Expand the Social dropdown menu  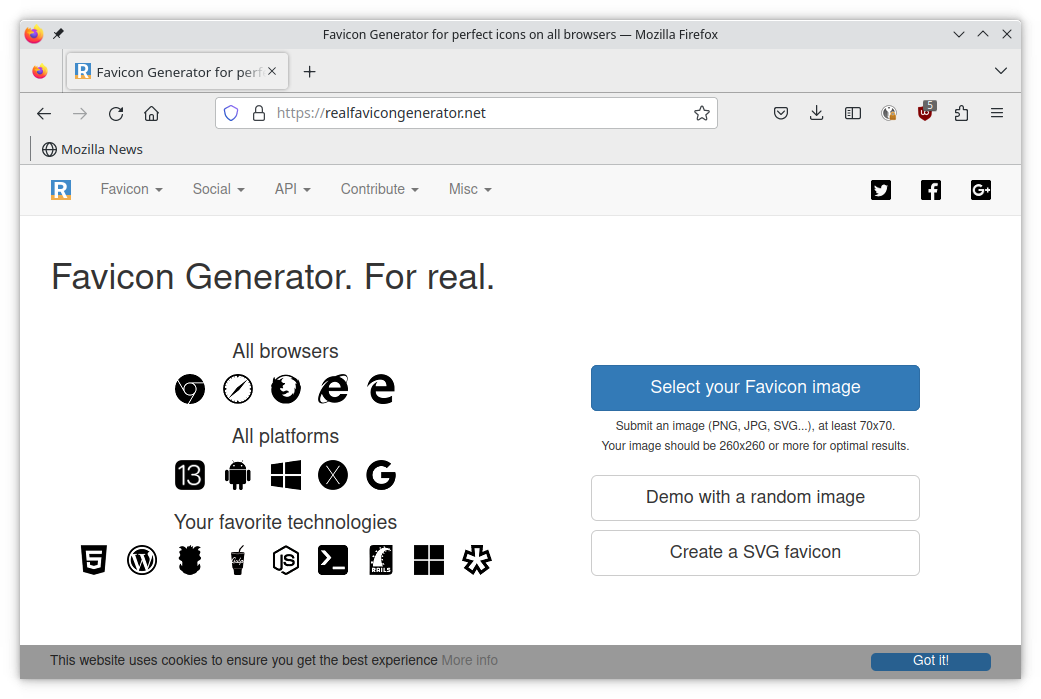coord(218,189)
